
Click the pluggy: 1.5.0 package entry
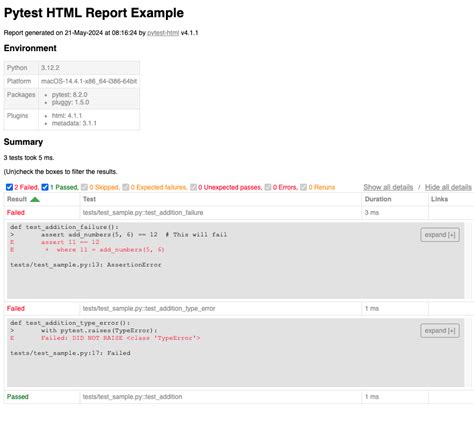70,102
